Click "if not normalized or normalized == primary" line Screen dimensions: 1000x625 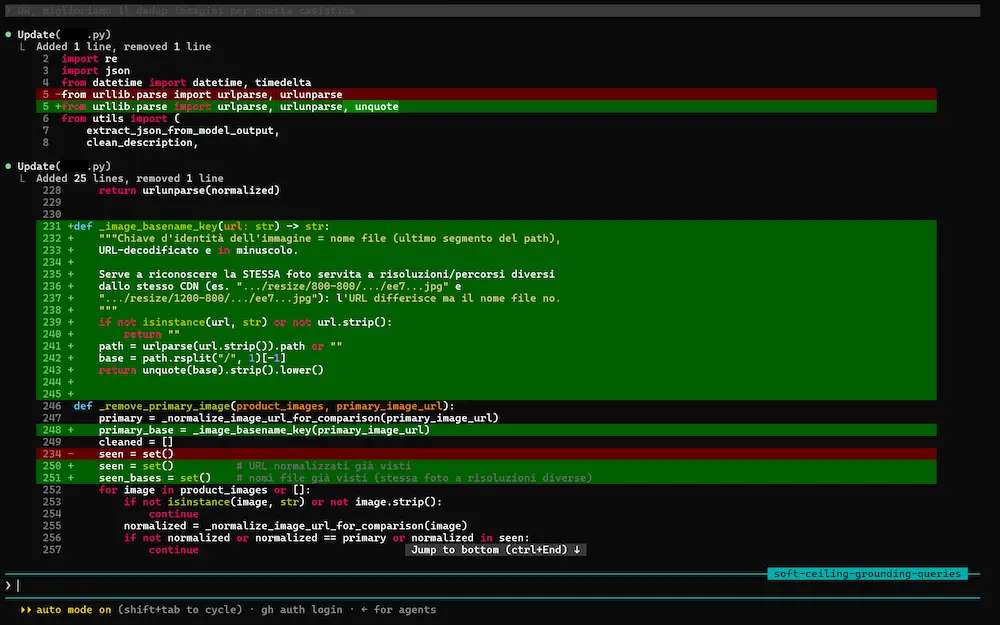(x=327, y=538)
